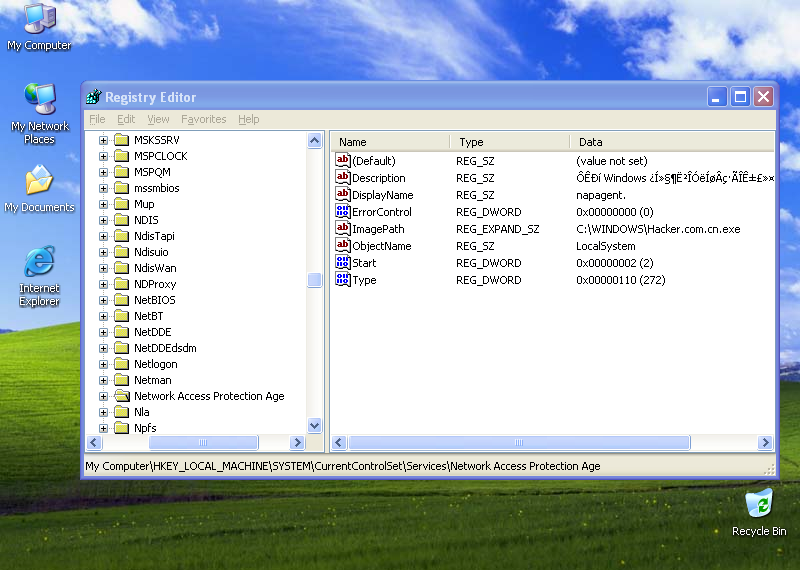Click the Mup folder icon
The image size is (800, 570).
(x=121, y=204)
